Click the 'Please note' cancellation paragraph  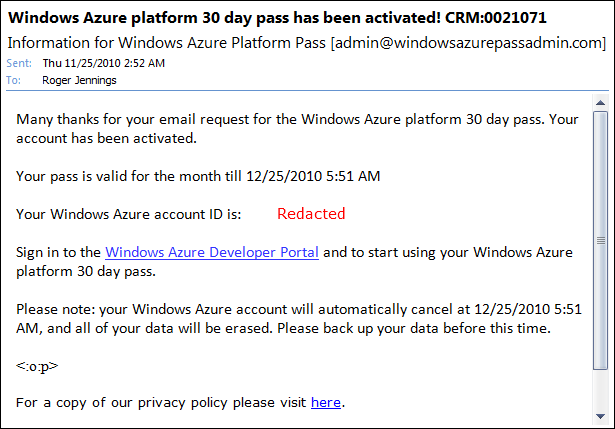[297, 318]
